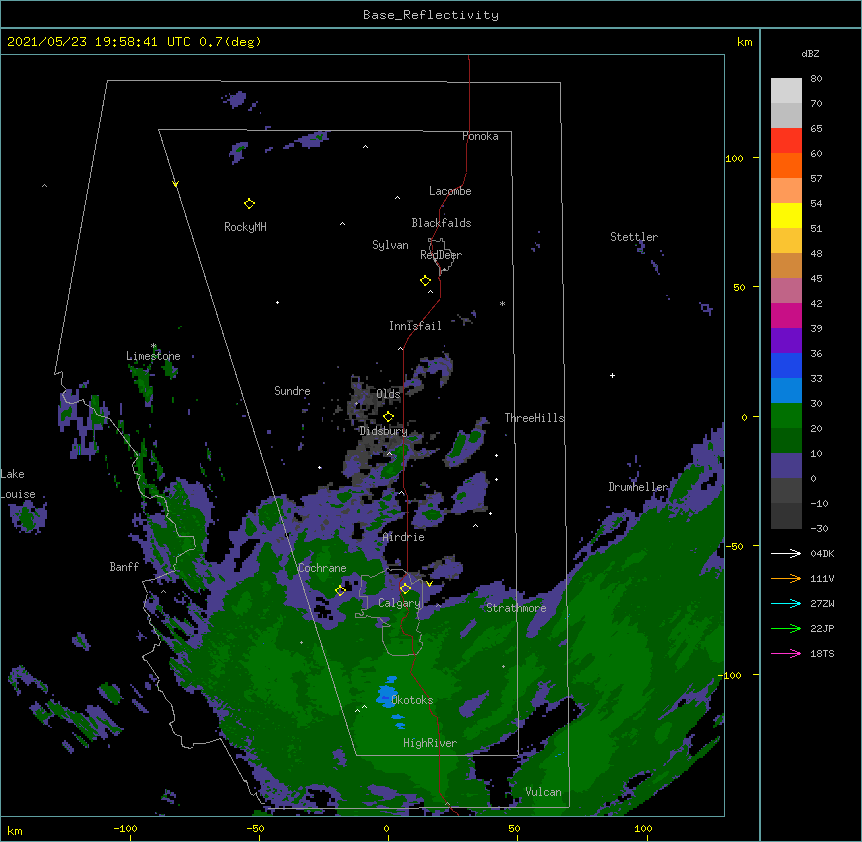Click the Banff town label

(x=124, y=567)
